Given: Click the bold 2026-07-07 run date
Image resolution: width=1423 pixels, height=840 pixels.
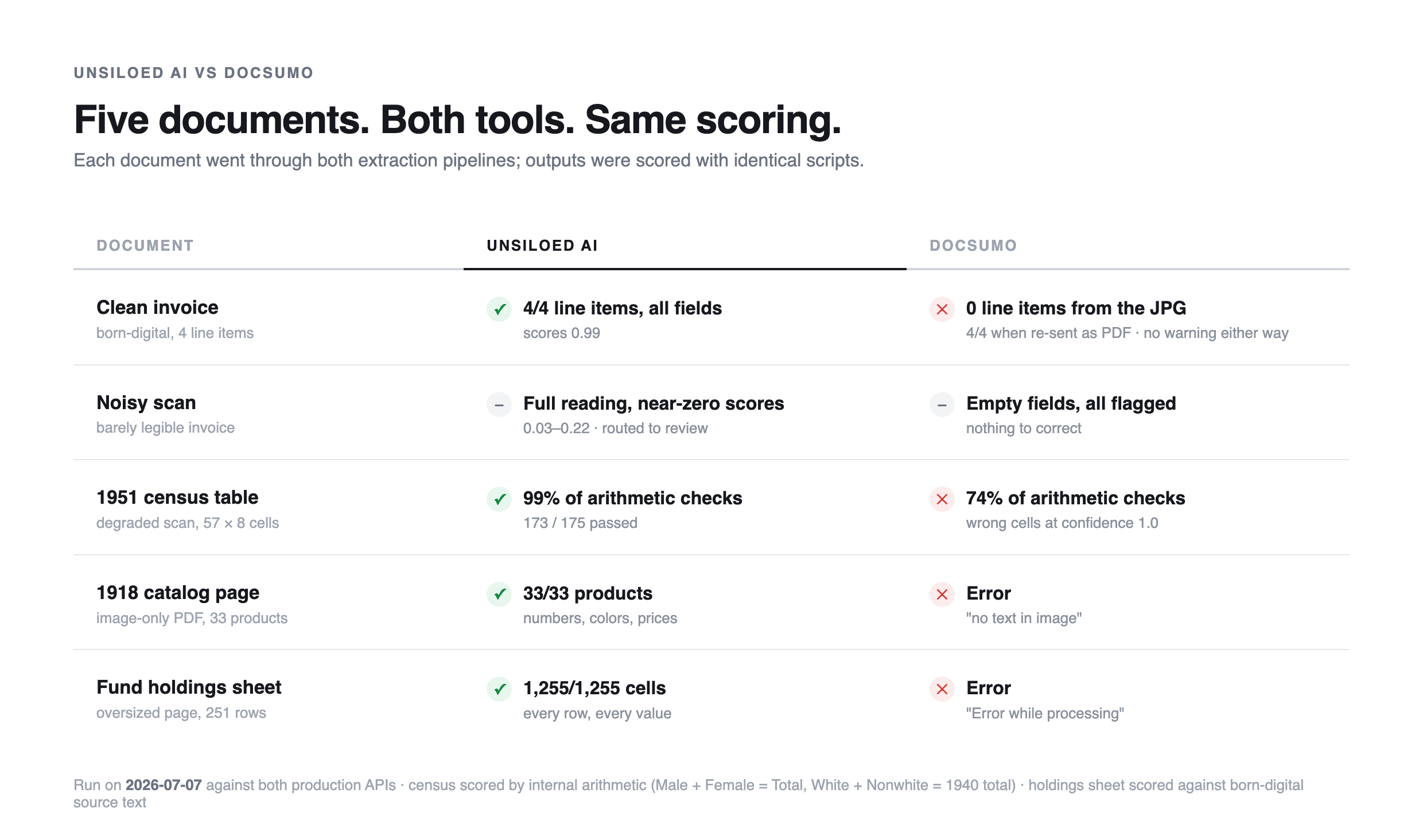Looking at the screenshot, I should (164, 785).
